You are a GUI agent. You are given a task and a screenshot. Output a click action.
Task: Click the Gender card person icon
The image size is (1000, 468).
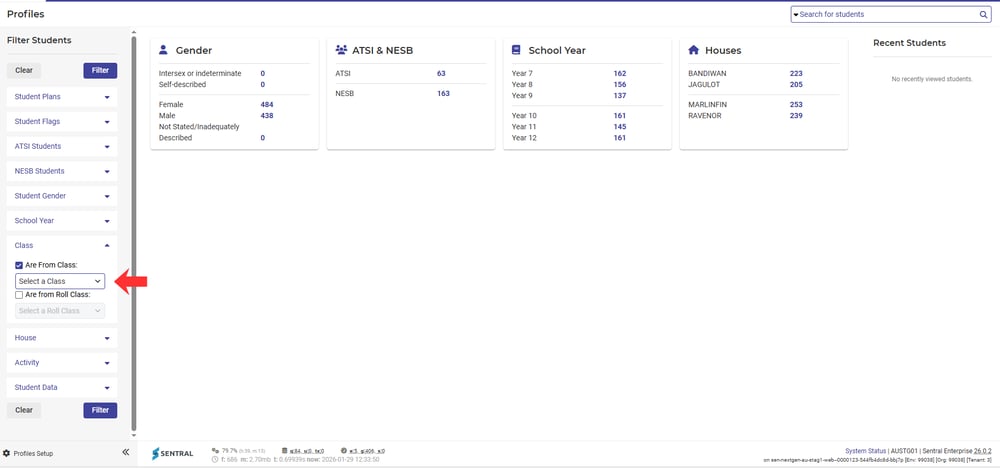pyautogui.click(x=164, y=50)
